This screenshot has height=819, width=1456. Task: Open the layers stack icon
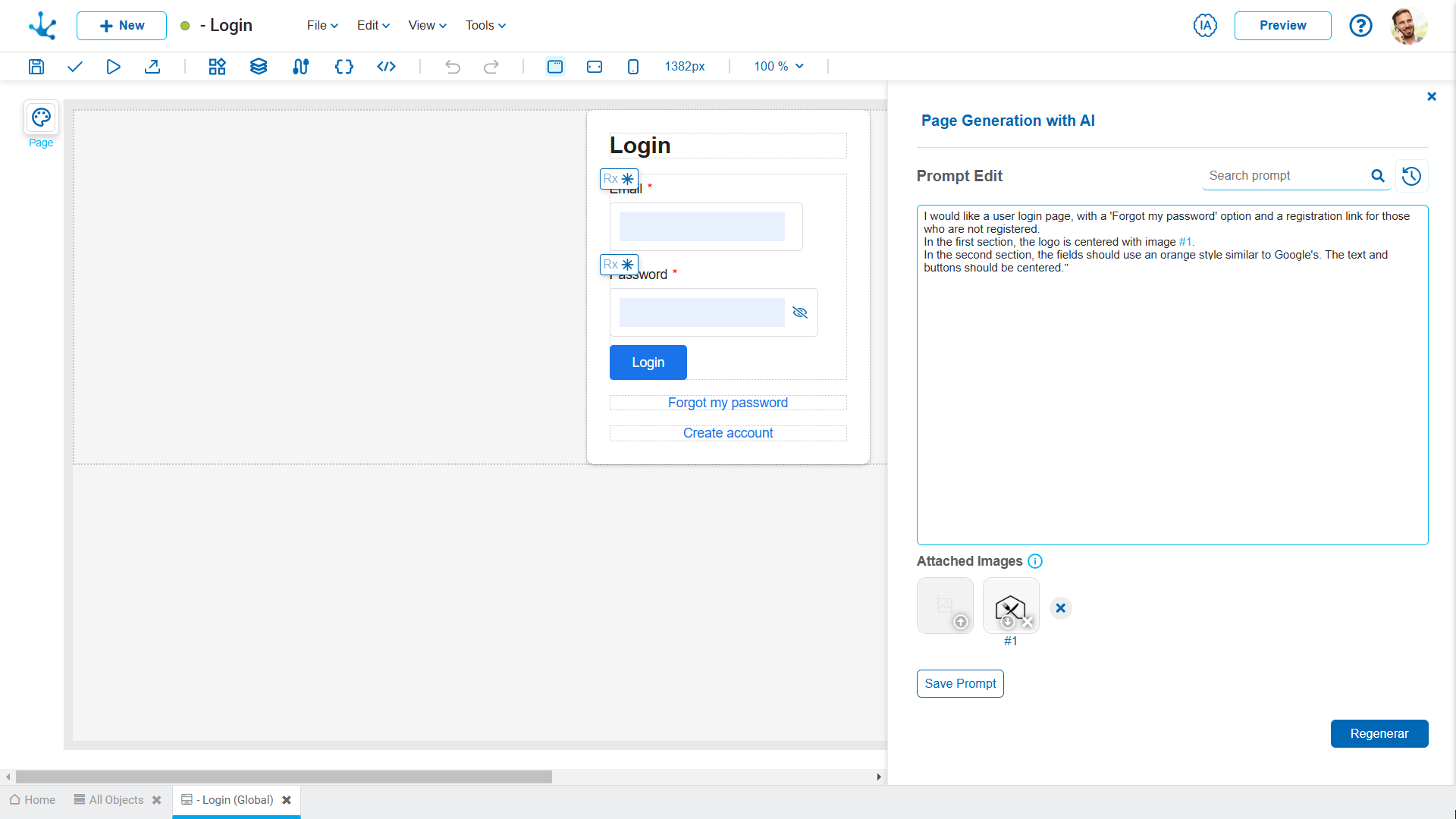tap(259, 67)
